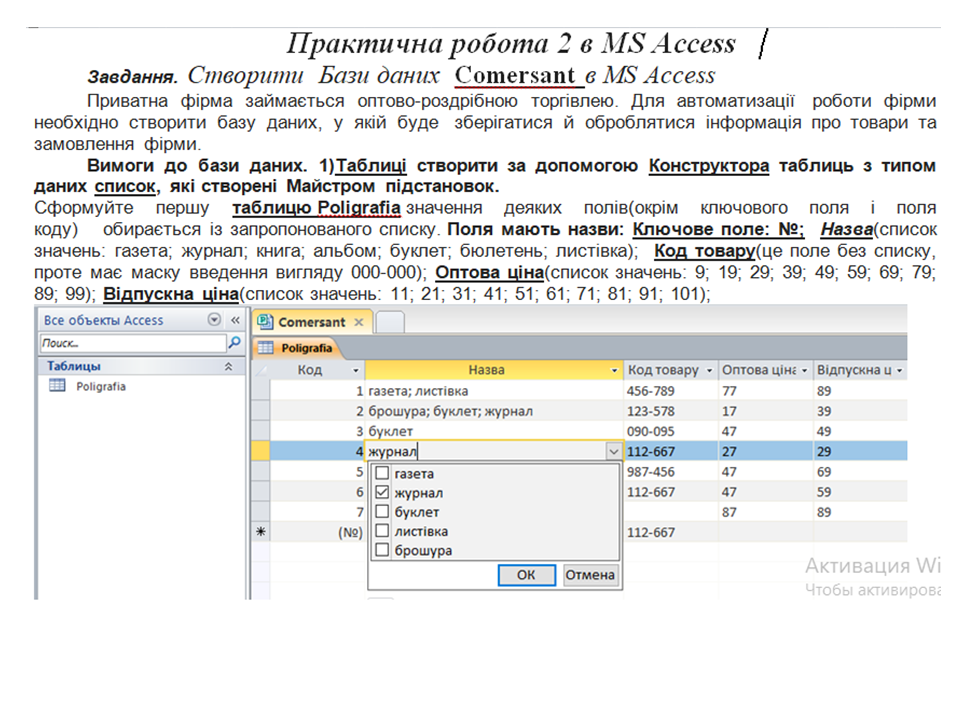The height and width of the screenshot is (720, 960).
Task: Check the листівка checkbox
Action: pyautogui.click(x=382, y=530)
